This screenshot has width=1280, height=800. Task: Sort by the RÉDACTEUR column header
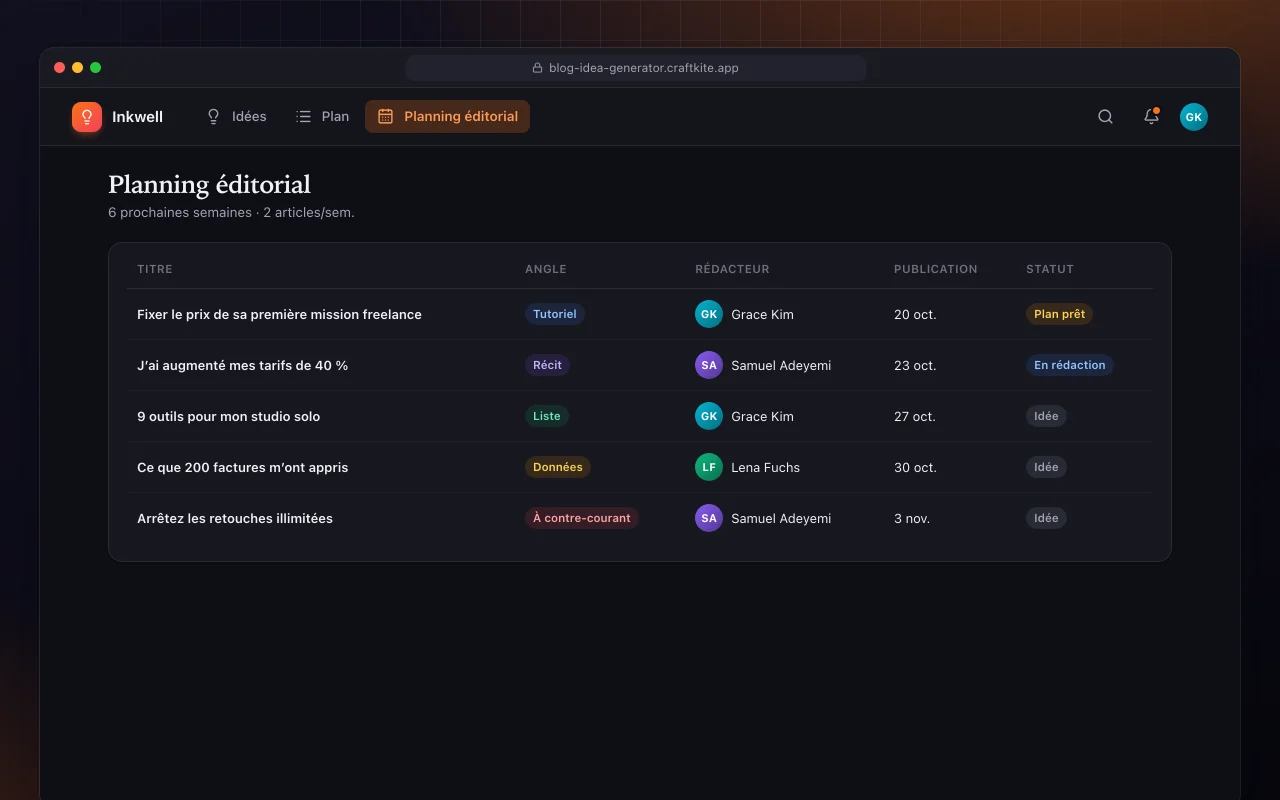click(732, 269)
